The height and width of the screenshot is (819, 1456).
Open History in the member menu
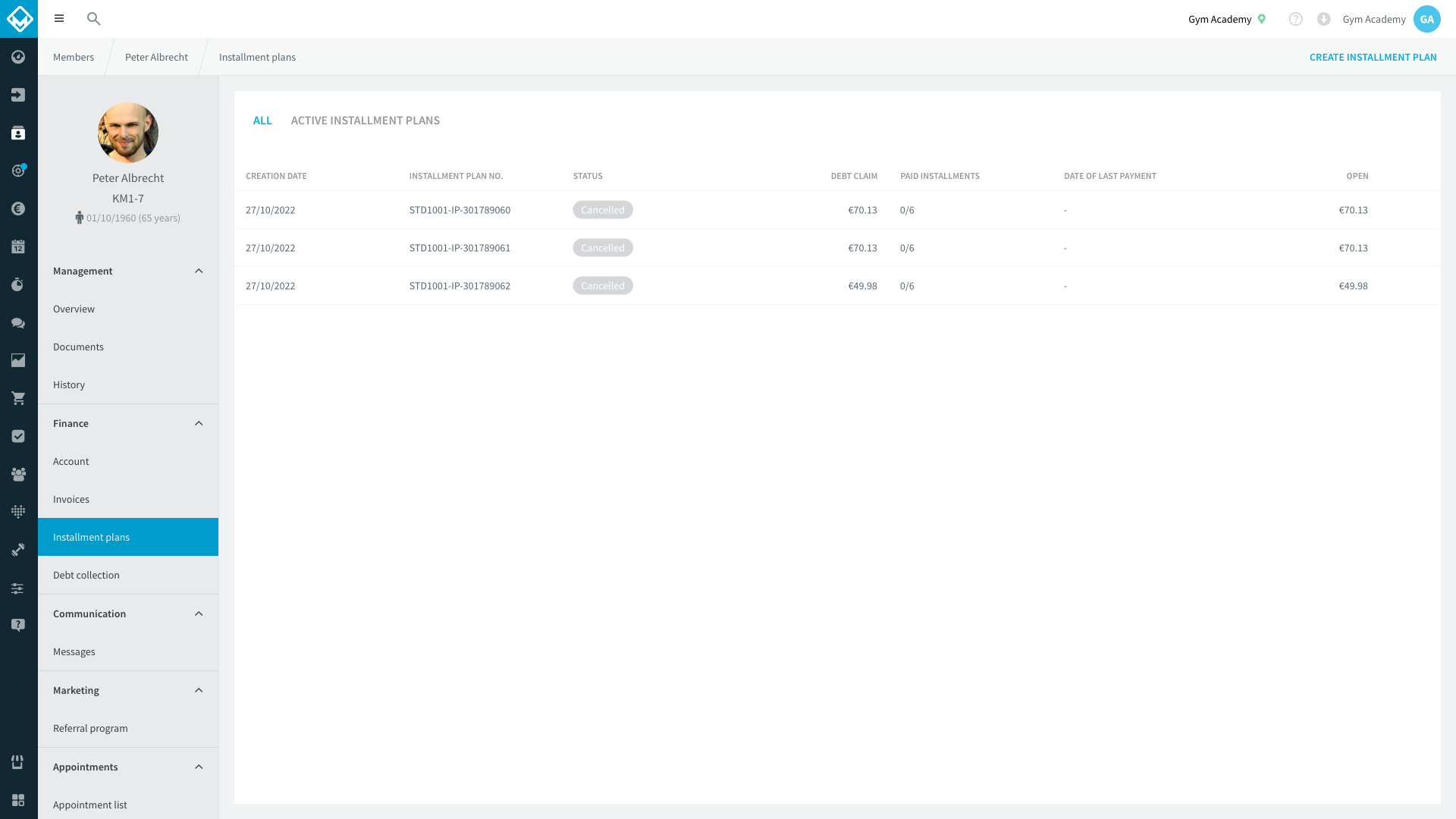[x=128, y=384]
